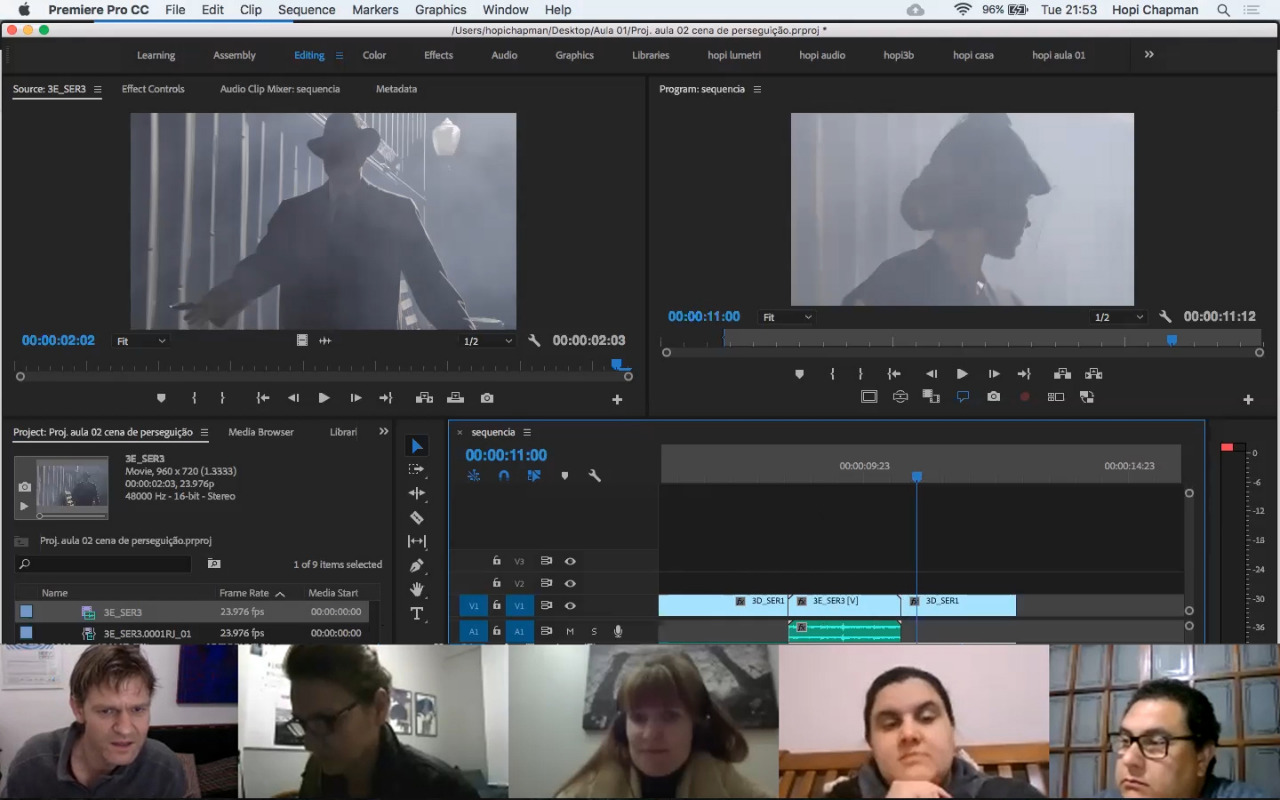
Task: Click the Export Frame camera icon under Program monitor
Action: click(993, 397)
